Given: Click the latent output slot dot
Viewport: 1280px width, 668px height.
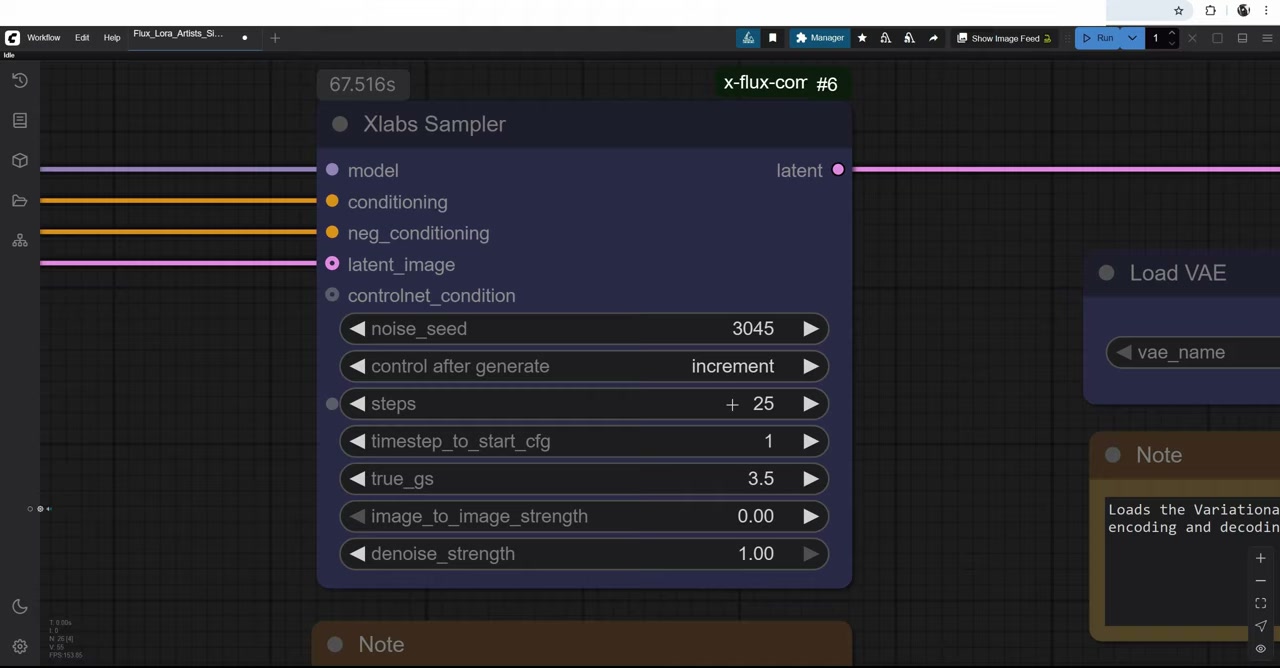Looking at the screenshot, I should tap(838, 170).
